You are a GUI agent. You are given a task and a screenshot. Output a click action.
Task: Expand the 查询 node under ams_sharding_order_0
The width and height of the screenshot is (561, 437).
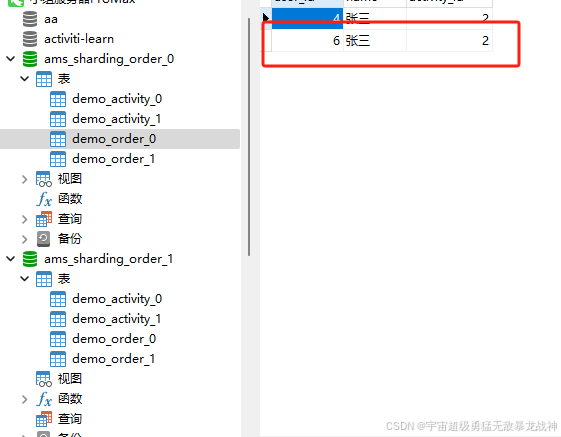coord(24,219)
